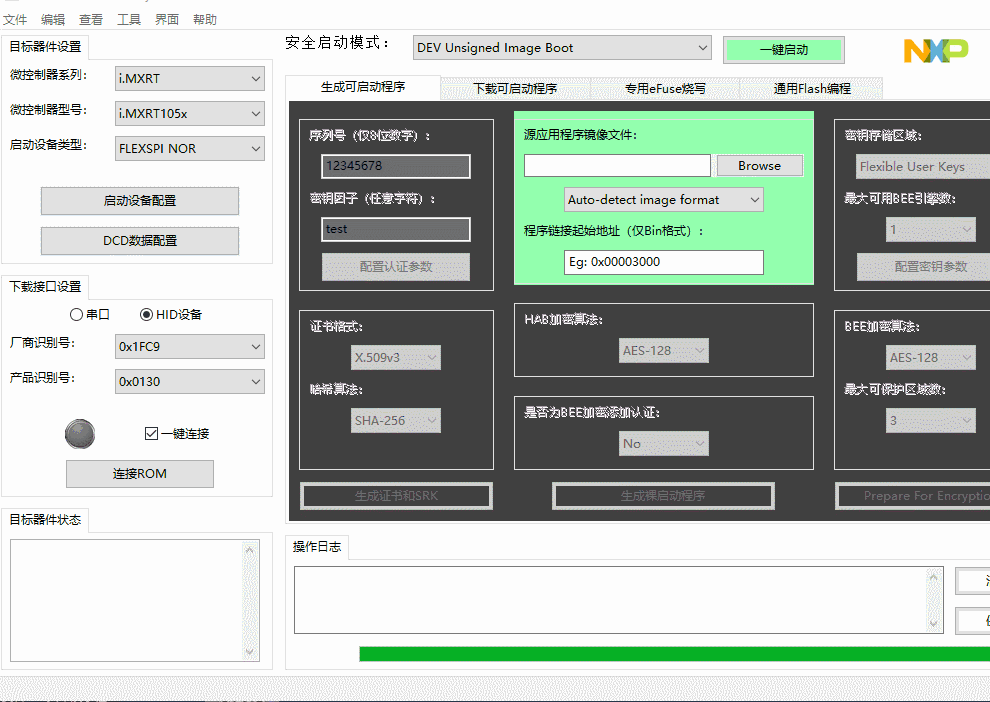
Task: Switch to the 下载可启动程序 tab
Action: coord(515,88)
